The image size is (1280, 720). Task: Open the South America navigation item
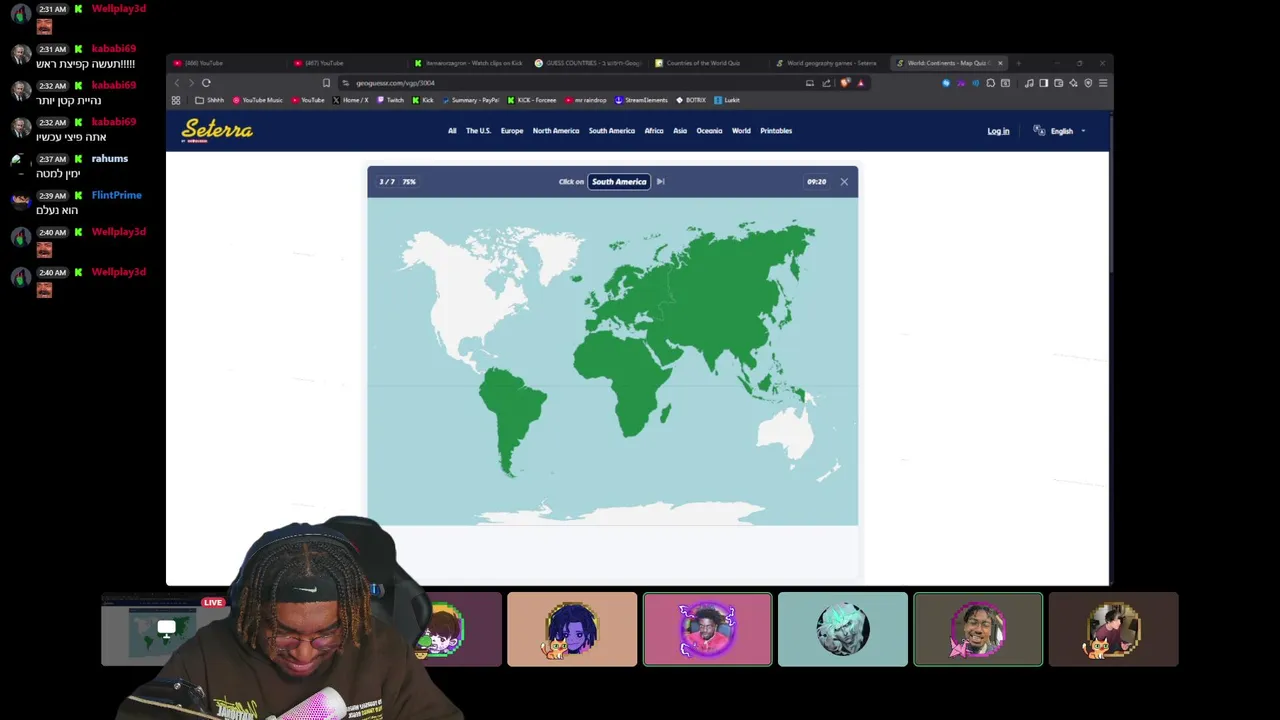[612, 131]
